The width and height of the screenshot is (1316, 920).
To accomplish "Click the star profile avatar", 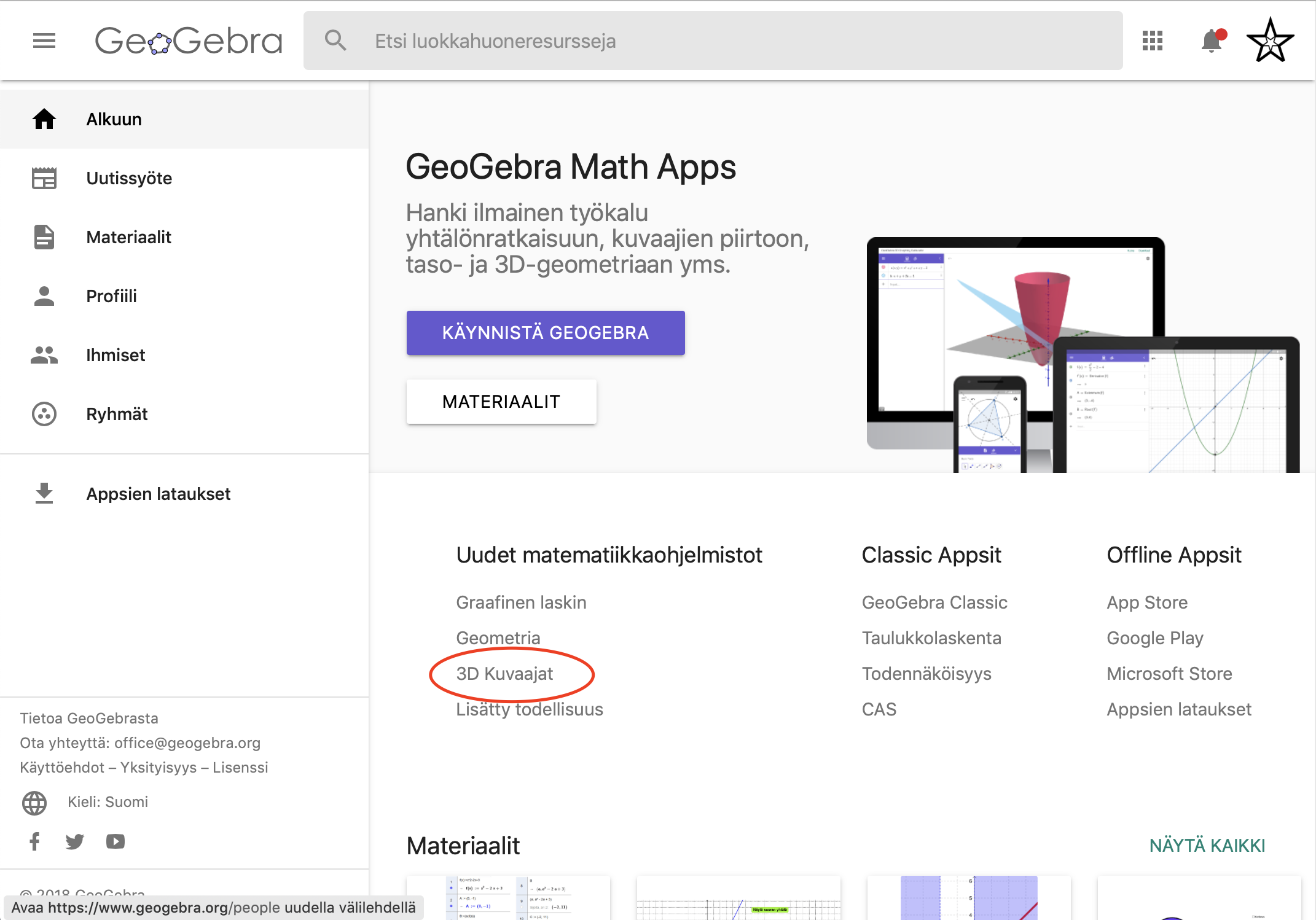I will pyautogui.click(x=1270, y=41).
